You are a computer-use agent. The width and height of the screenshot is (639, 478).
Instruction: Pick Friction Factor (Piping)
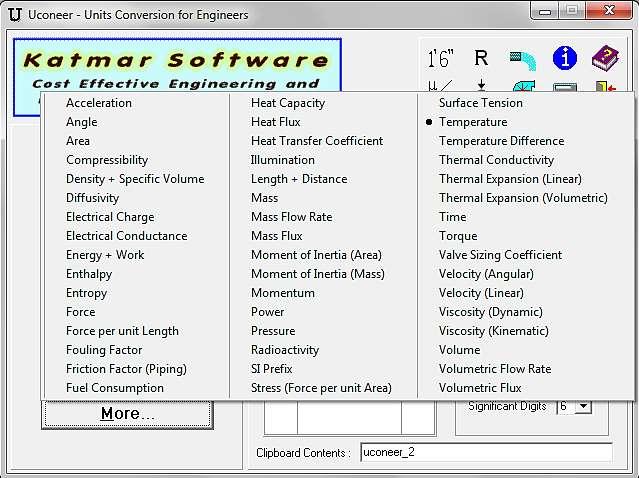pyautogui.click(x=126, y=369)
